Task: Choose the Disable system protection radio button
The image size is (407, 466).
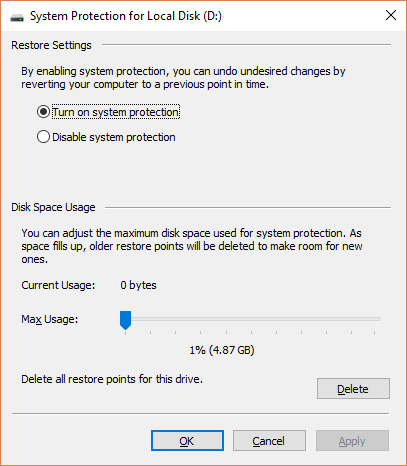Action: [43, 137]
